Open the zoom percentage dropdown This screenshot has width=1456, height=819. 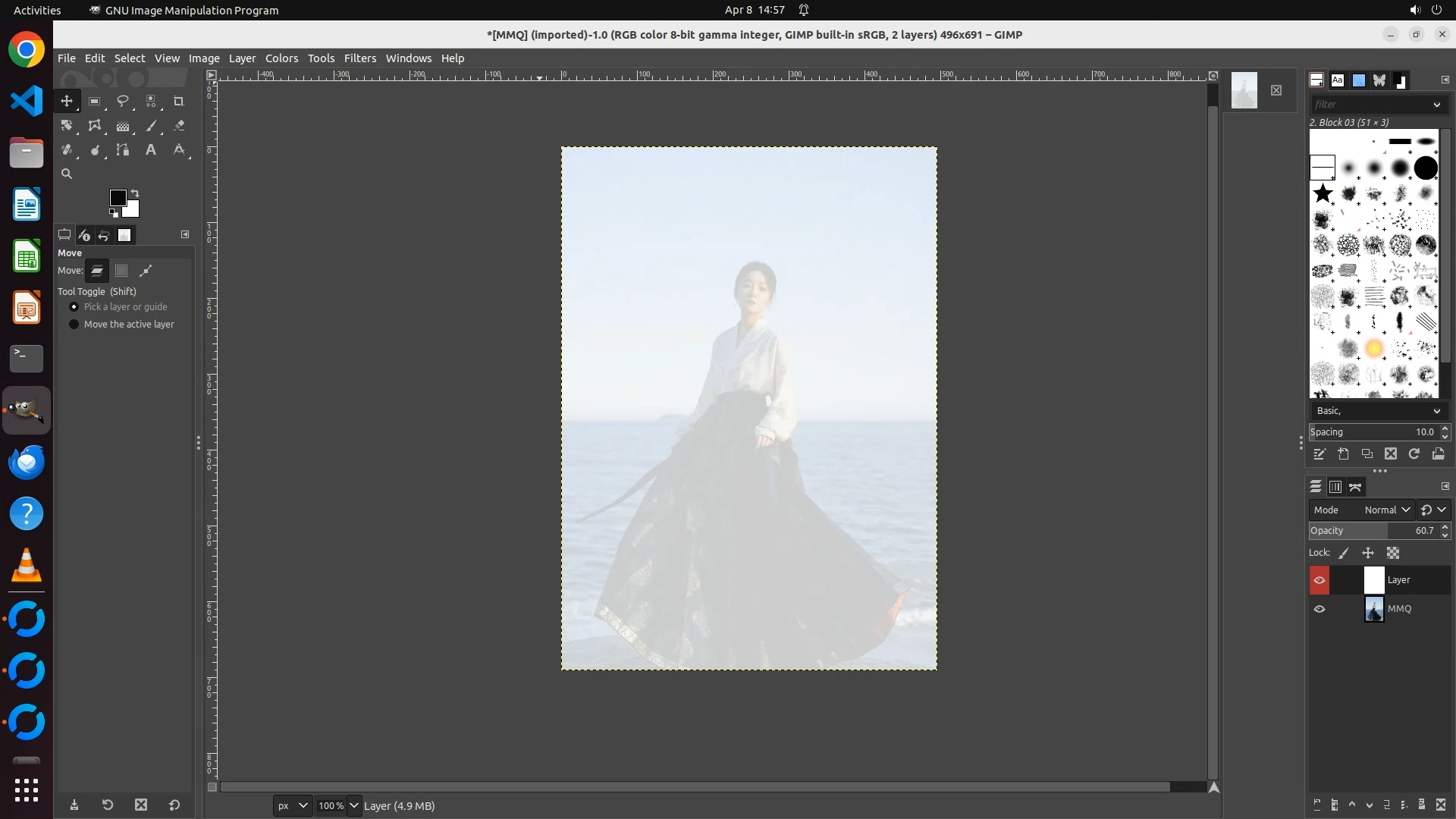click(353, 805)
